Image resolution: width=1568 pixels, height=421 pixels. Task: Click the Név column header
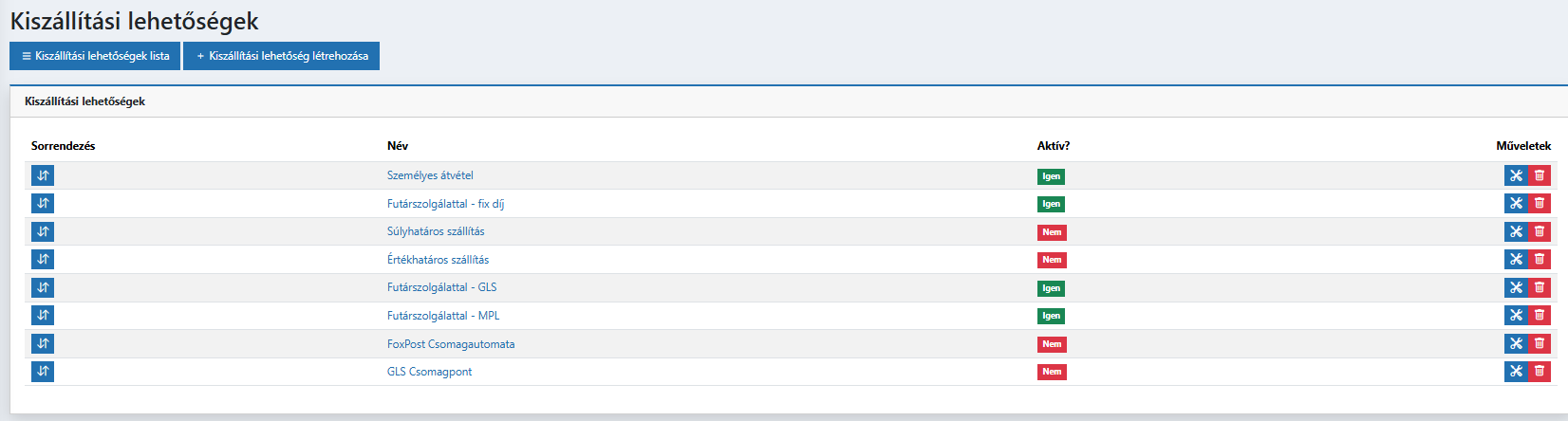pos(398,146)
